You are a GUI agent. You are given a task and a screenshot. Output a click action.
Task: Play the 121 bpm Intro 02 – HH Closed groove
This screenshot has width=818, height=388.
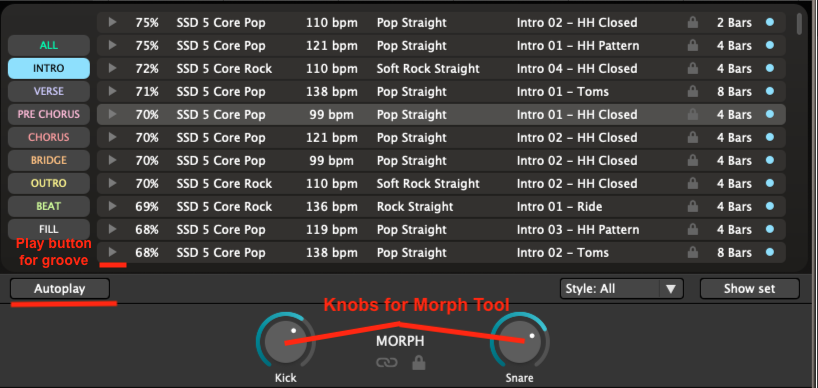tap(112, 137)
